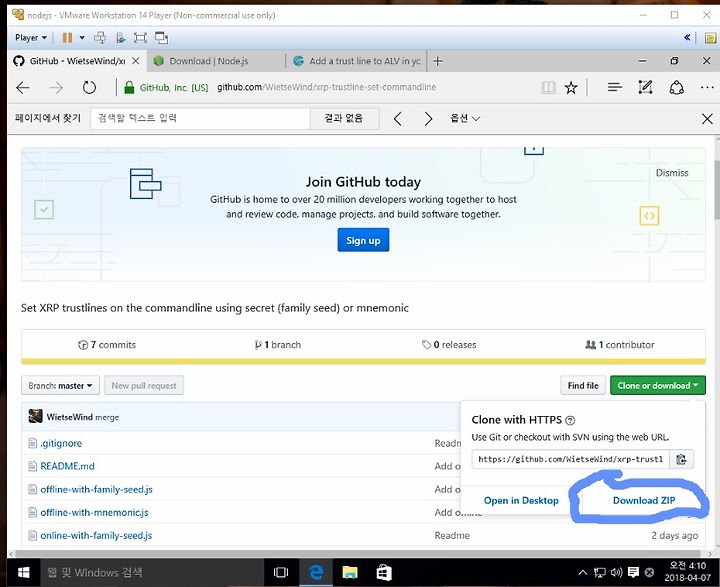This screenshot has width=720, height=587.
Task: Show hidden system tray icons
Action: 582,572
